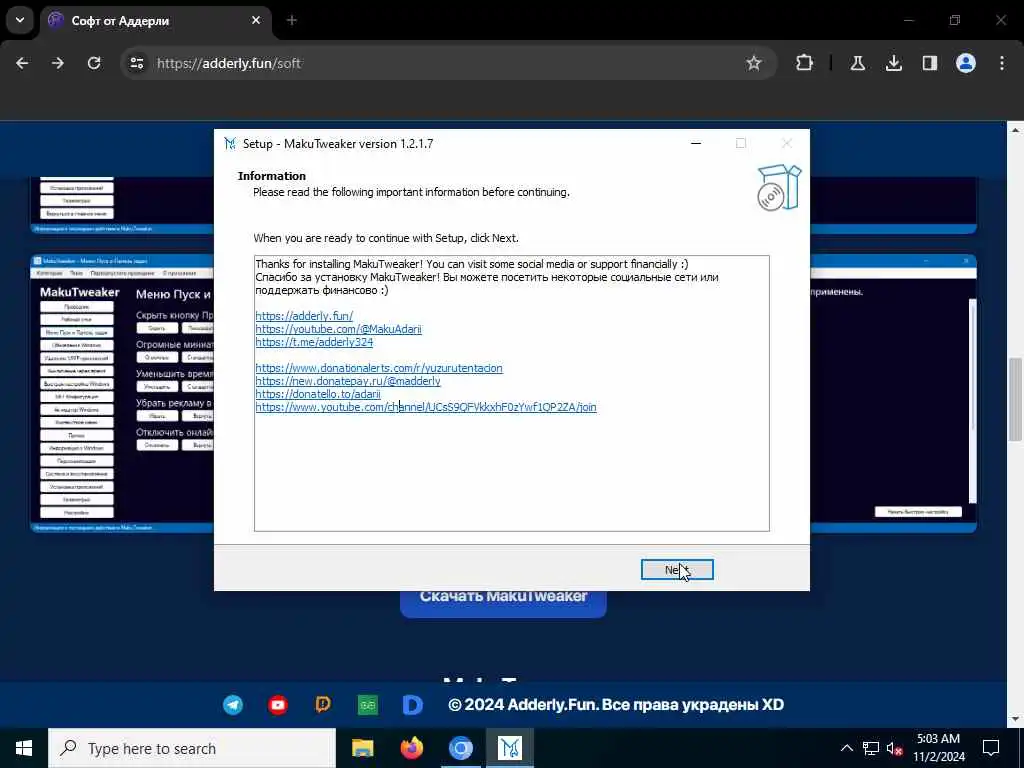The width and height of the screenshot is (1024, 768).
Task: Click the Next button in Setup
Action: pyautogui.click(x=677, y=569)
